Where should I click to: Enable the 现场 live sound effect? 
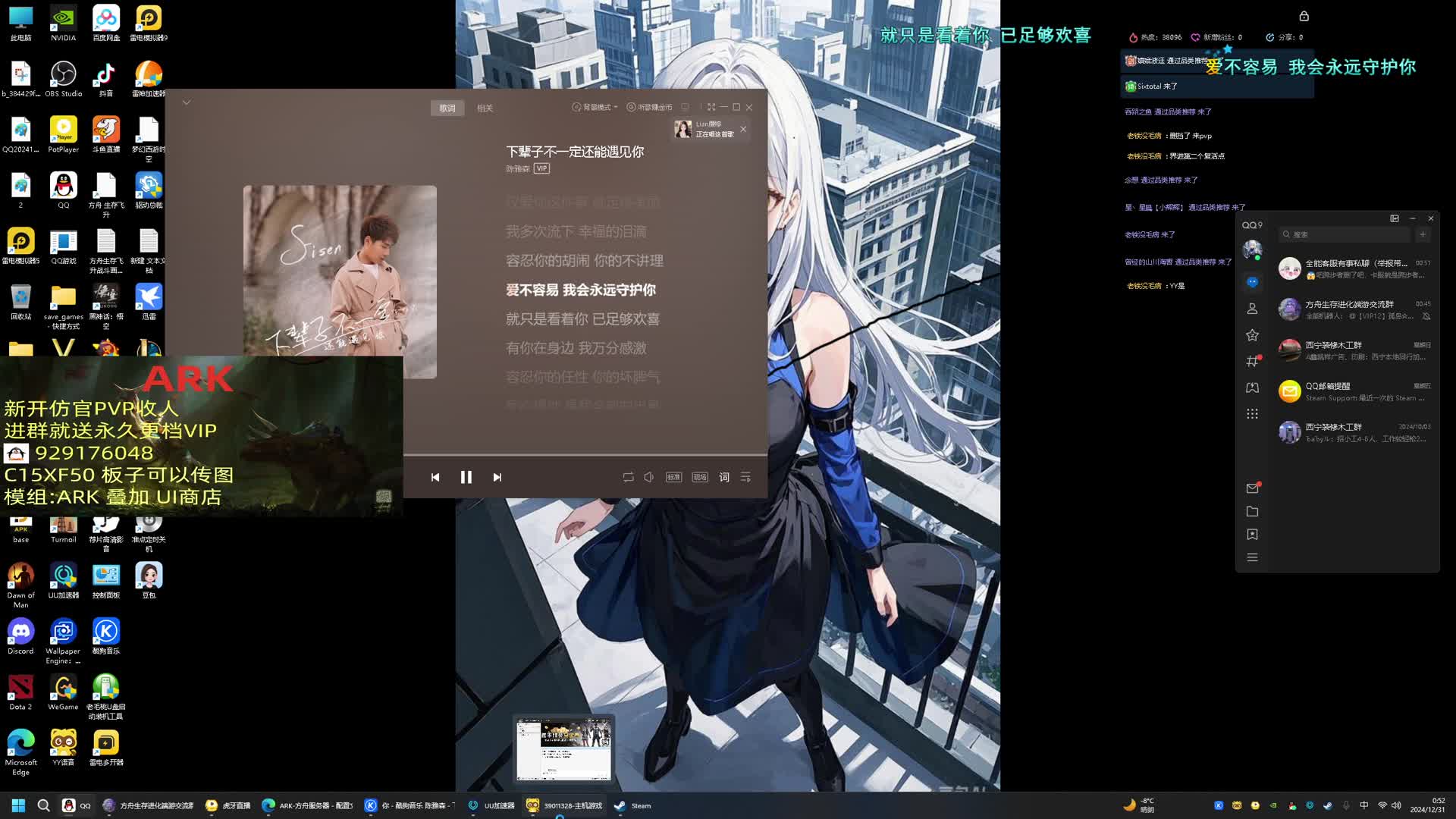(698, 477)
